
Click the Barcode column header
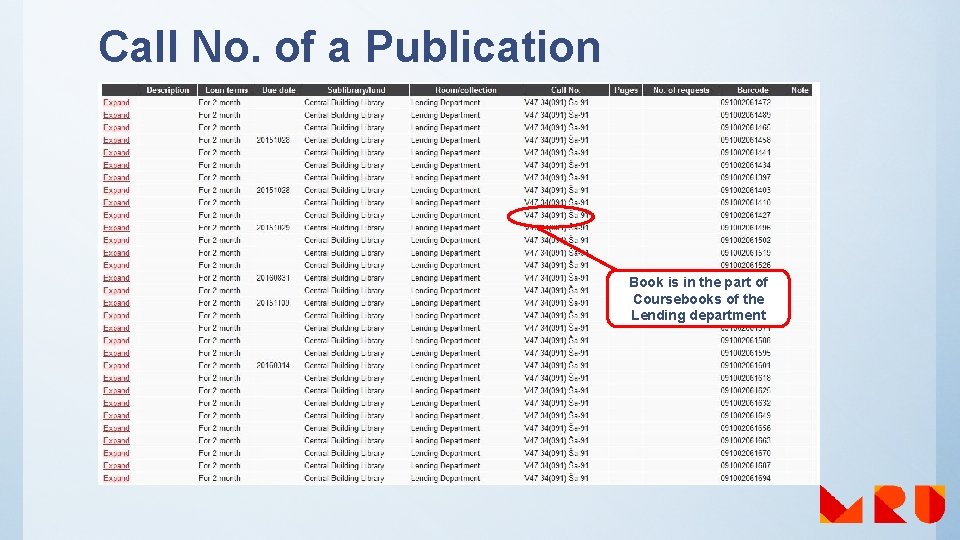pyautogui.click(x=752, y=90)
